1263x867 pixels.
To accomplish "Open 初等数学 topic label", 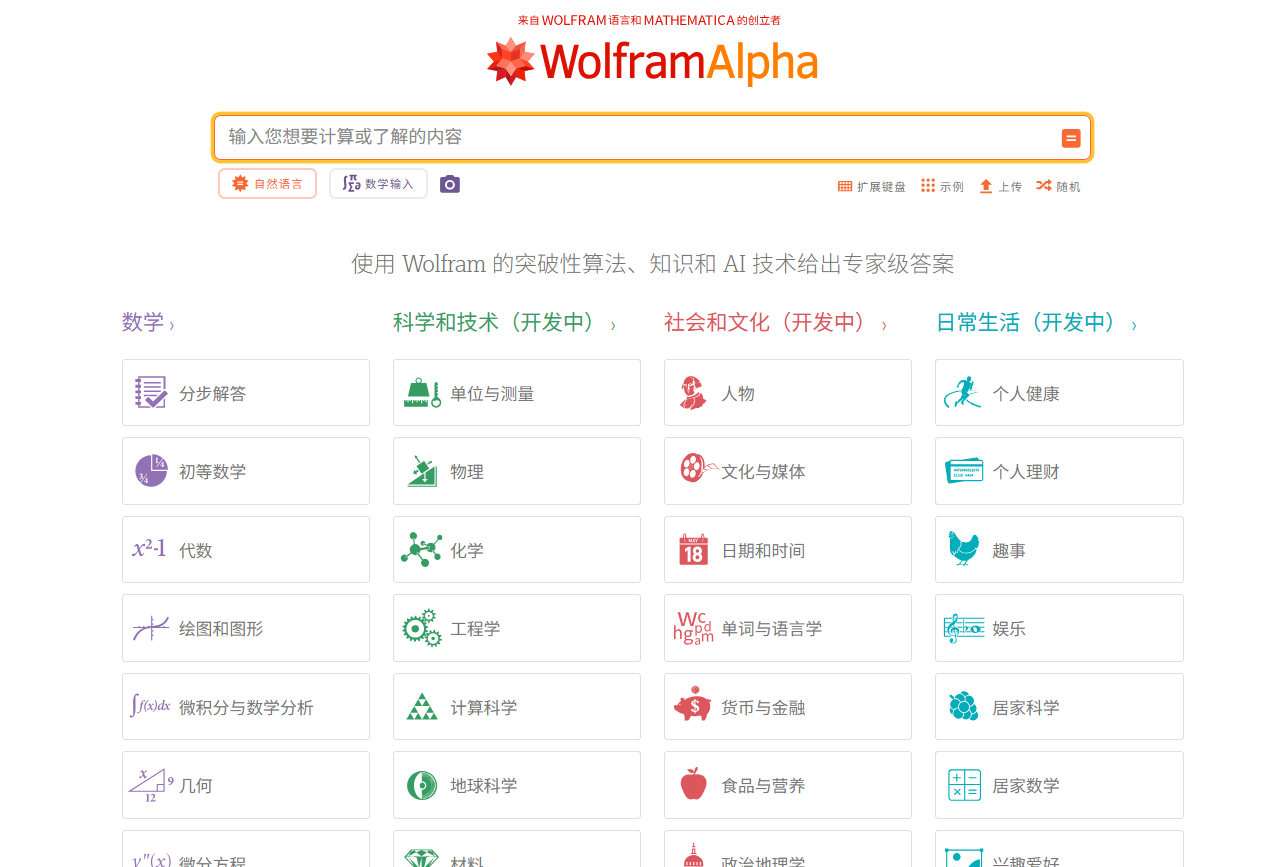I will pos(212,472).
